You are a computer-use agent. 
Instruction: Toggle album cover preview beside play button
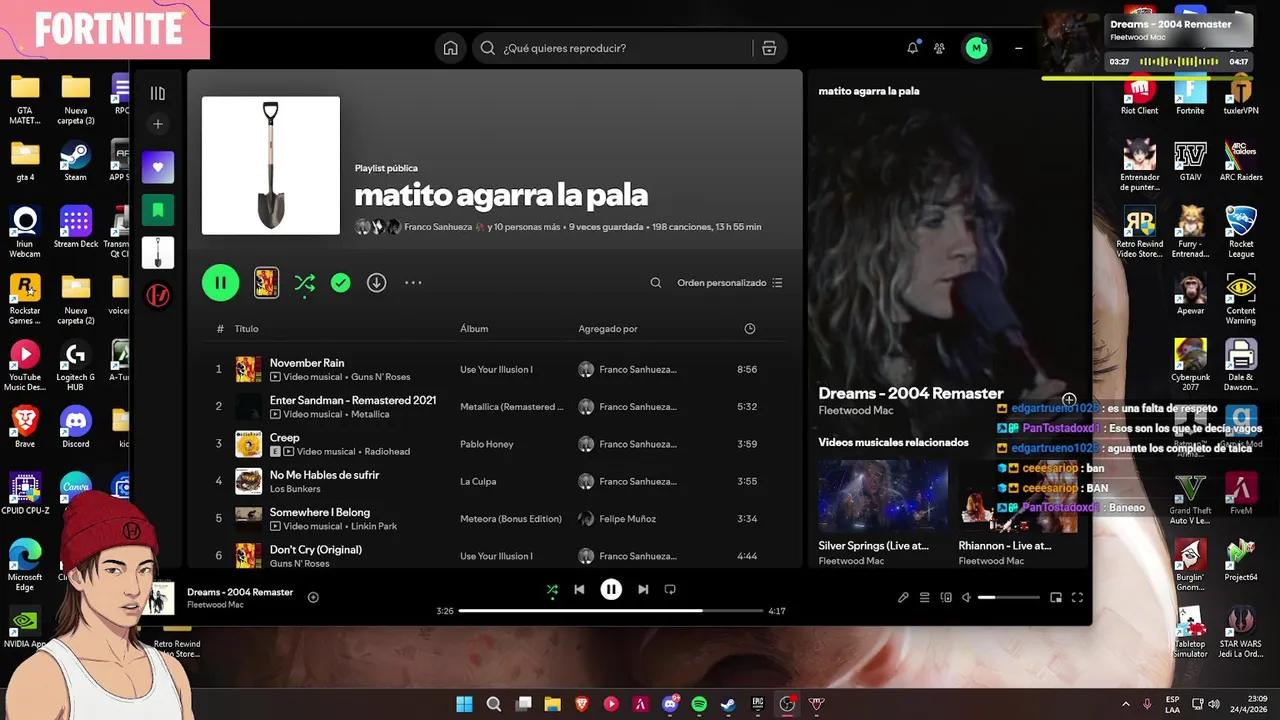(266, 283)
